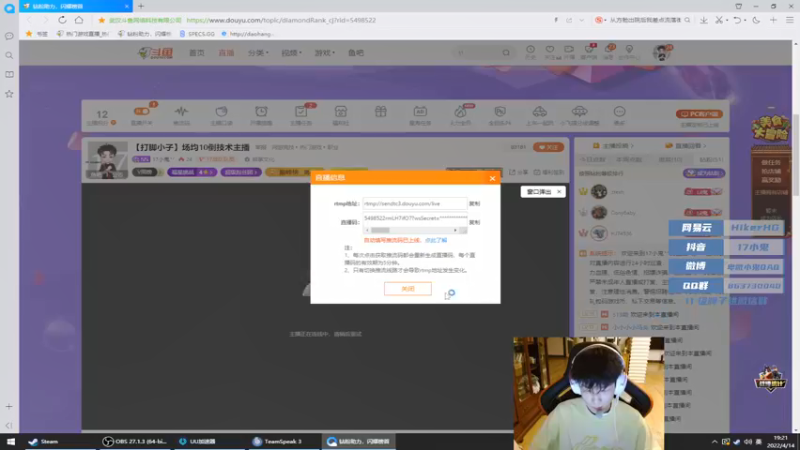Click the car icon in anchor toolbar

point(540,111)
